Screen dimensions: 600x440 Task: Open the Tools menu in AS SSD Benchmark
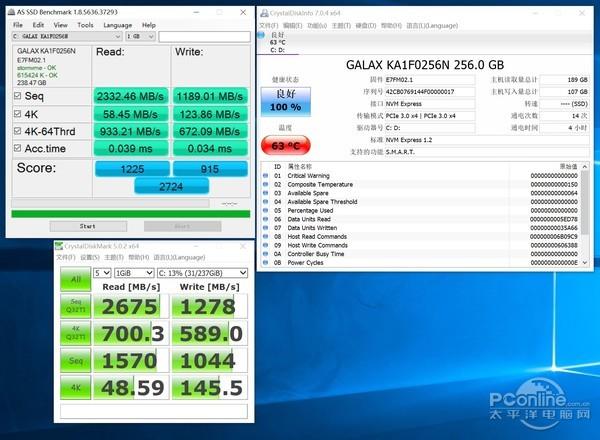tap(85, 25)
